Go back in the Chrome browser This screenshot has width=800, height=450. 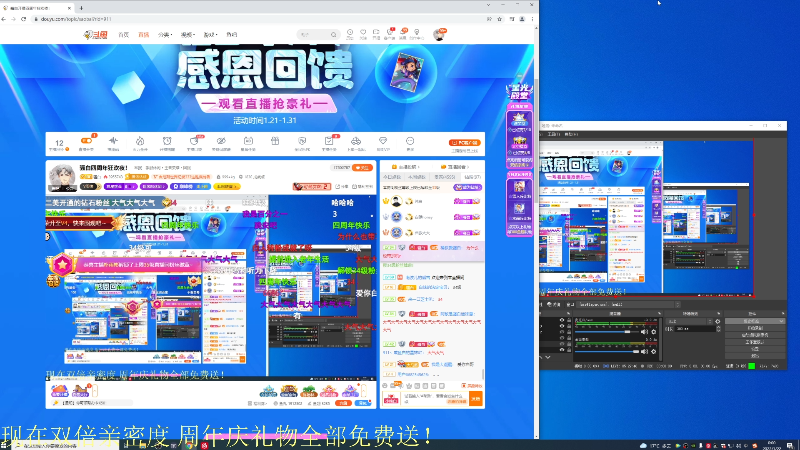click(x=4, y=19)
